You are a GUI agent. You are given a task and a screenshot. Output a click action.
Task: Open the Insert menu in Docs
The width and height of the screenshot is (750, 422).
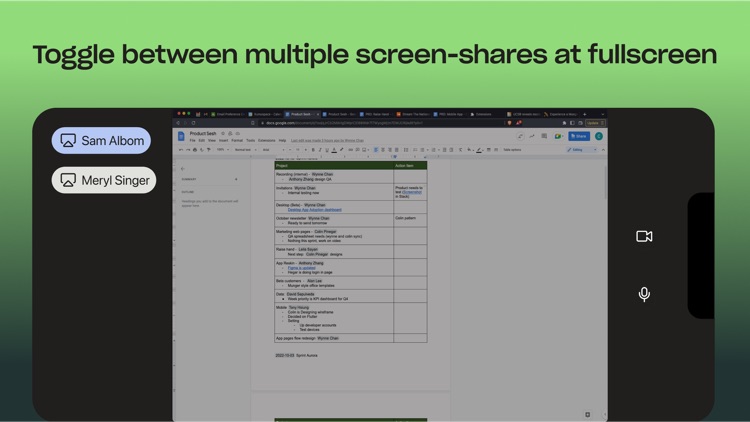pyautogui.click(x=223, y=141)
